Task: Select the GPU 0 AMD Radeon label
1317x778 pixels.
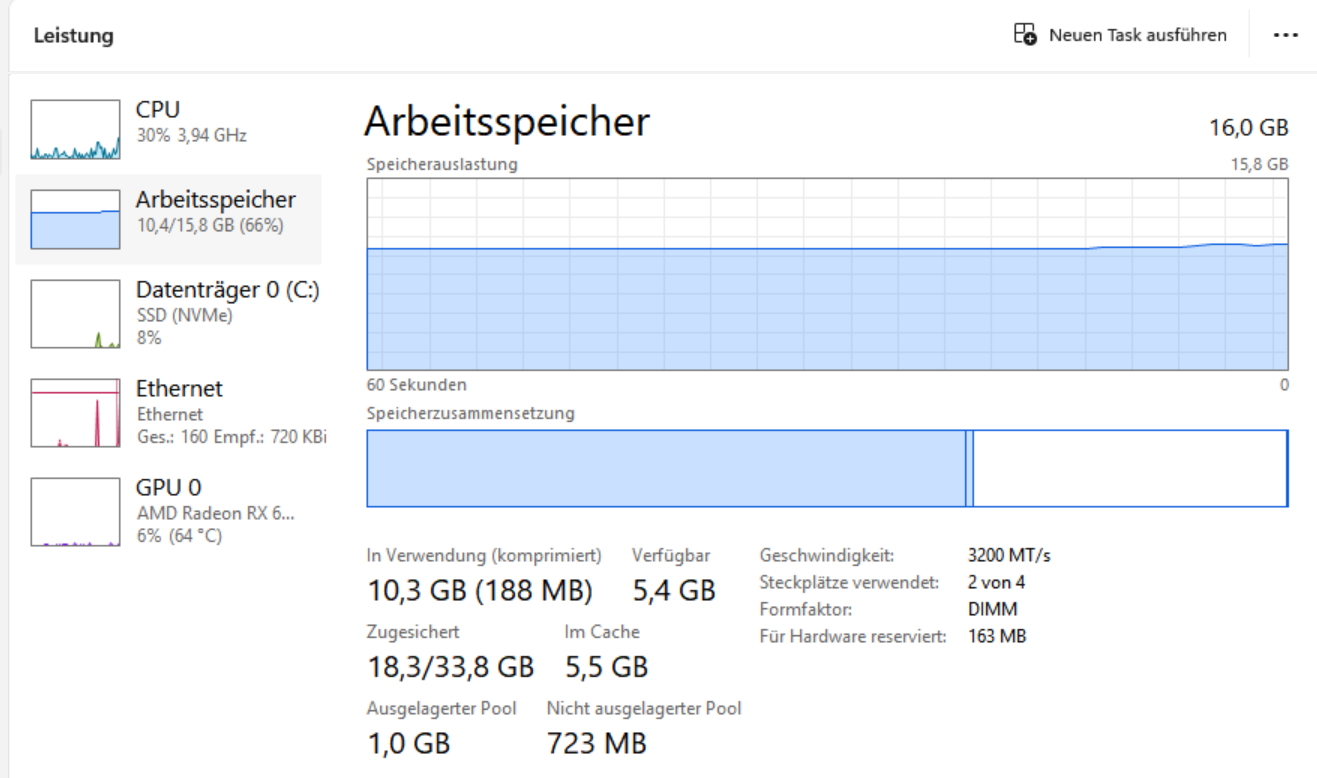Action: [x=215, y=513]
